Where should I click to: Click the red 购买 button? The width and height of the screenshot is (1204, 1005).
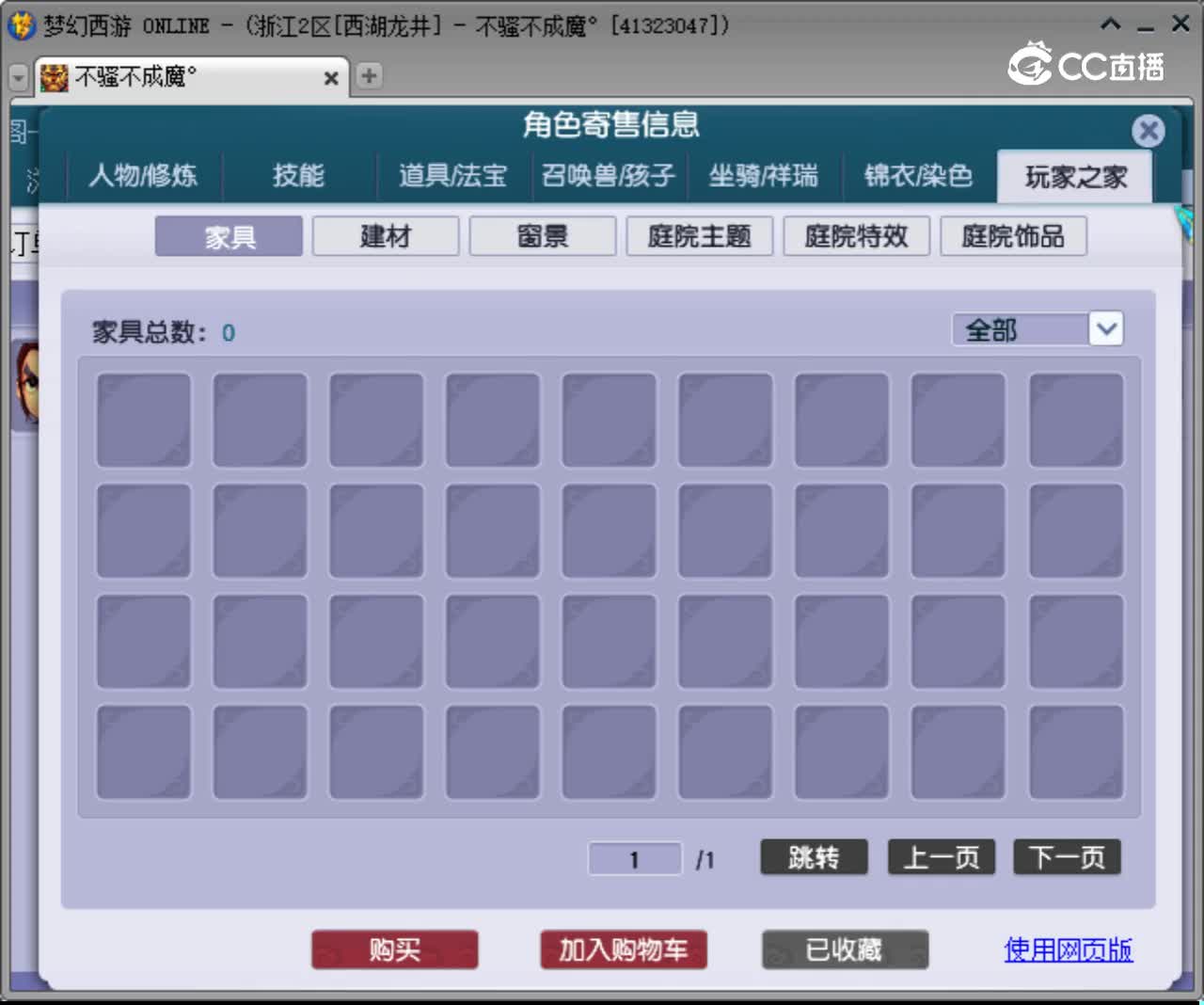click(x=395, y=949)
